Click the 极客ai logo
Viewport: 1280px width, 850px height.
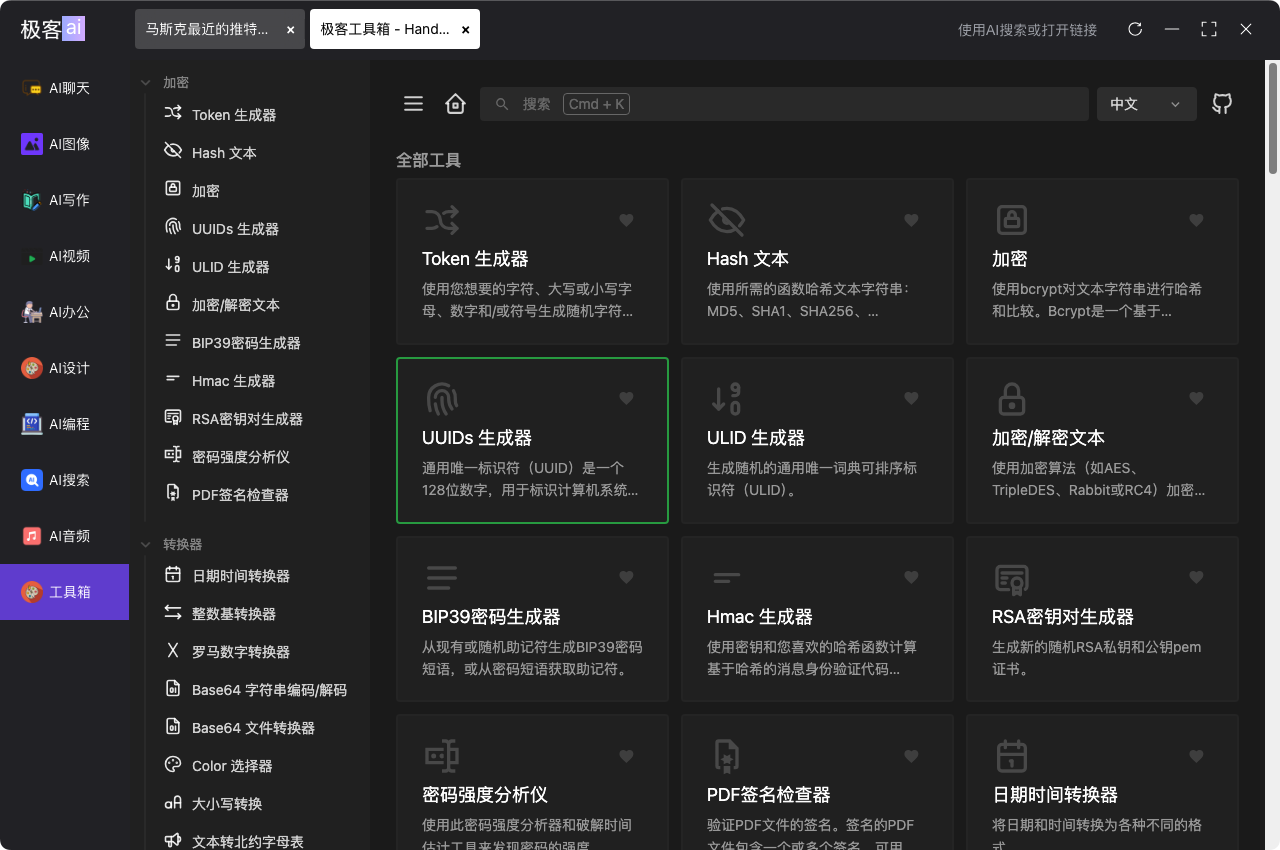[53, 29]
